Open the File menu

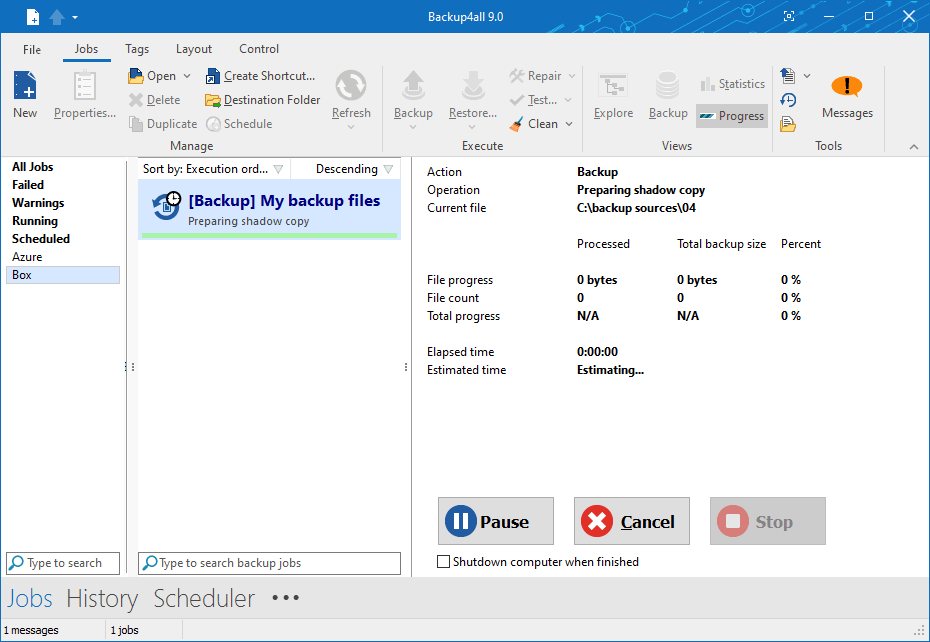pyautogui.click(x=32, y=49)
